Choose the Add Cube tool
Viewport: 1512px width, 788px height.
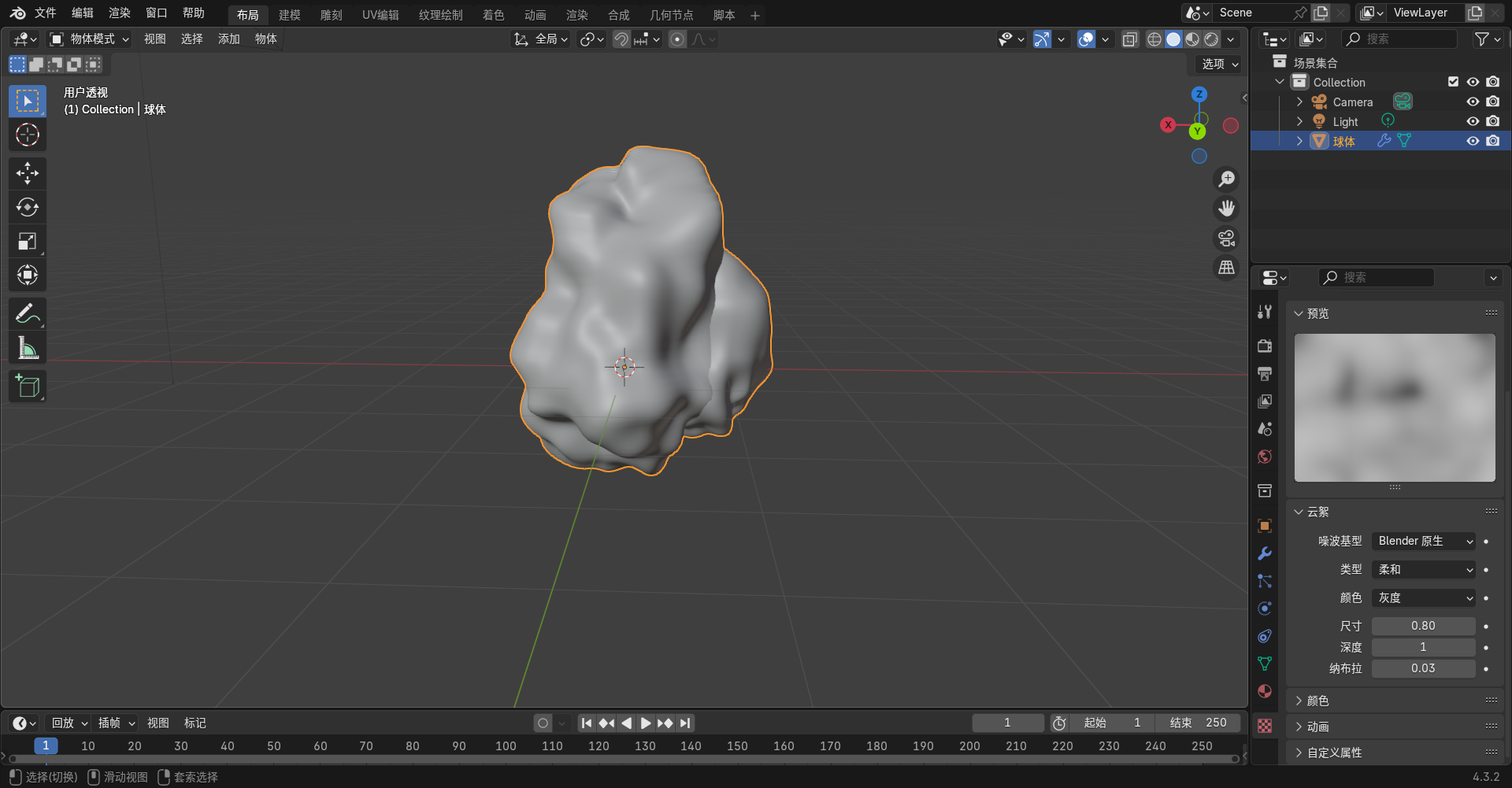pyautogui.click(x=28, y=387)
